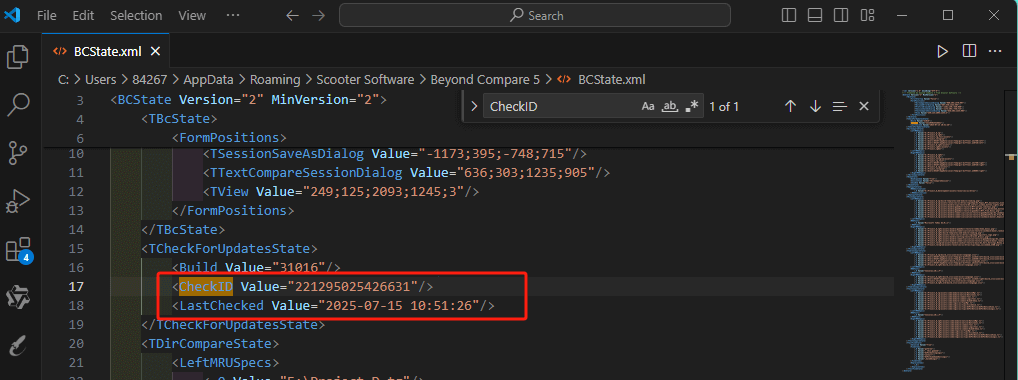The height and width of the screenshot is (380, 1018).
Task: Toggle Use Regular Expression in find widget
Action: [x=691, y=107]
